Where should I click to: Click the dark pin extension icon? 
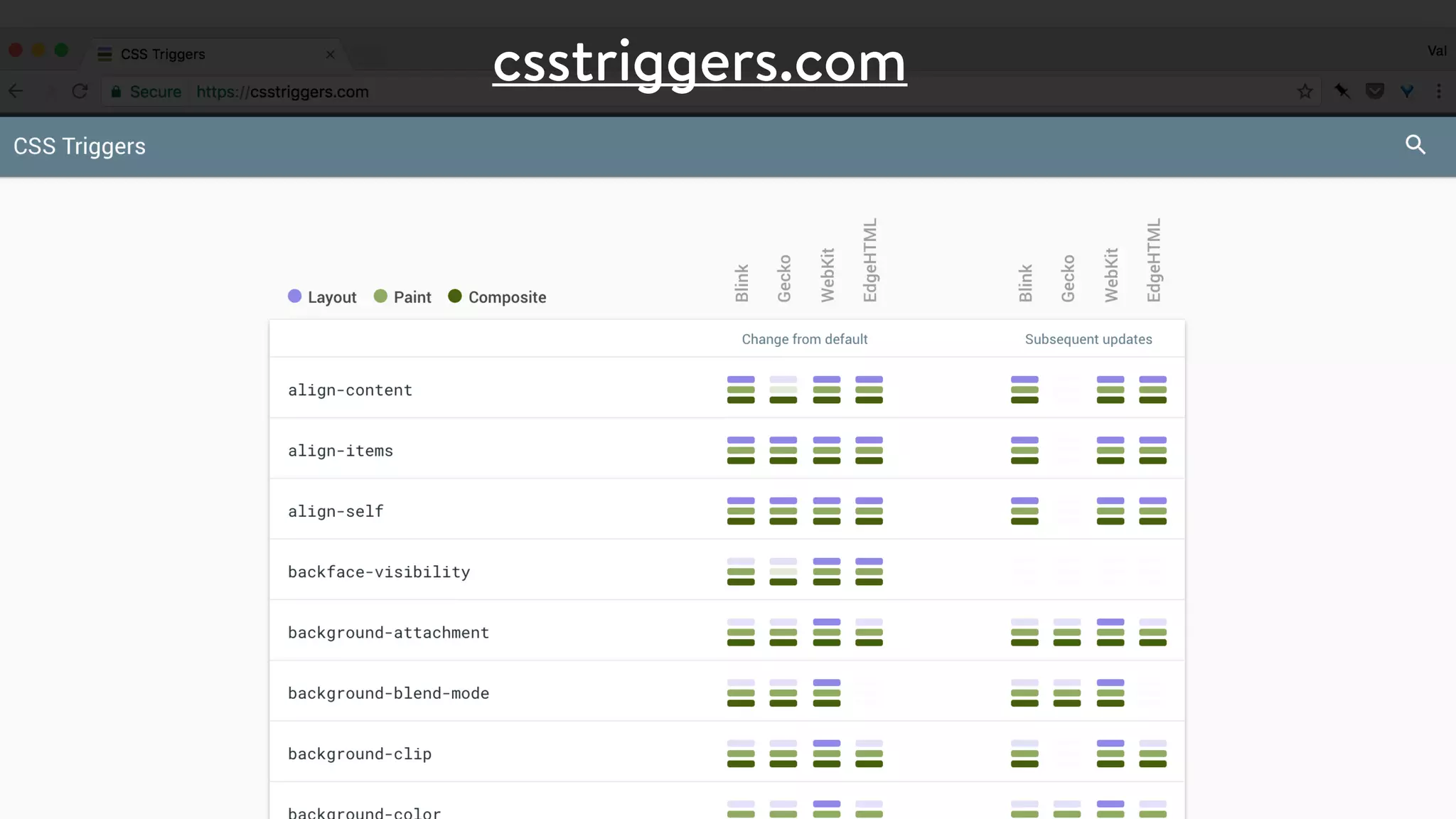[x=1342, y=91]
